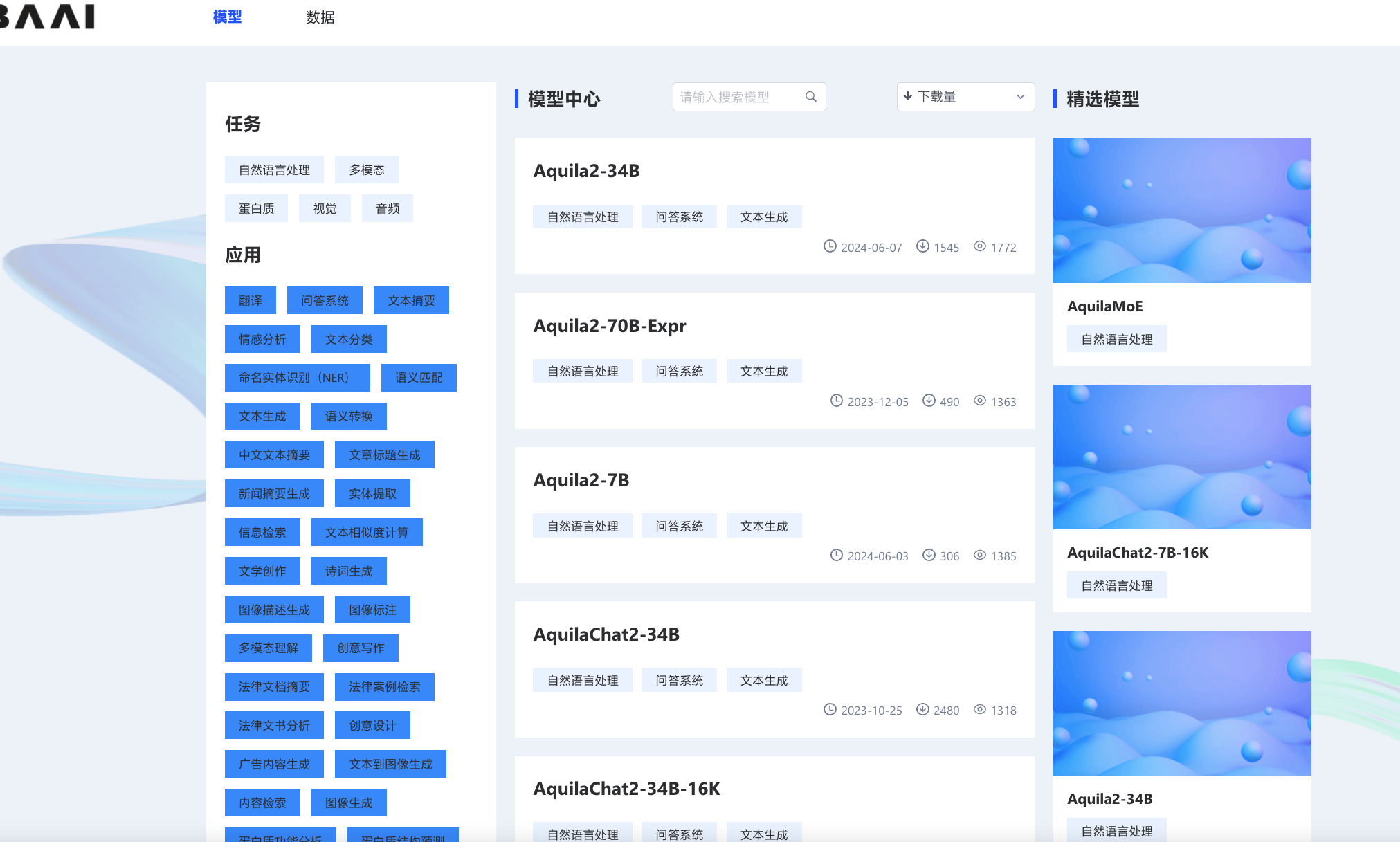Toggle the 翻译 application filter
Screen dimensions: 1400x842
point(251,300)
